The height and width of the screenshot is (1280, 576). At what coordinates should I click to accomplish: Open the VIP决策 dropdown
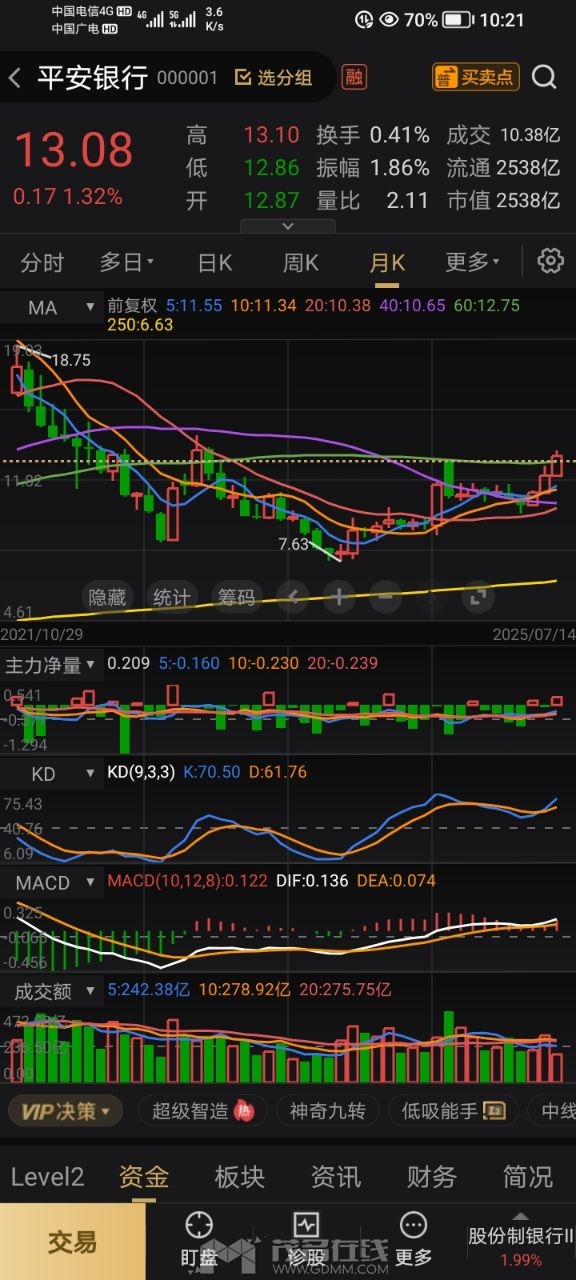tap(67, 1110)
